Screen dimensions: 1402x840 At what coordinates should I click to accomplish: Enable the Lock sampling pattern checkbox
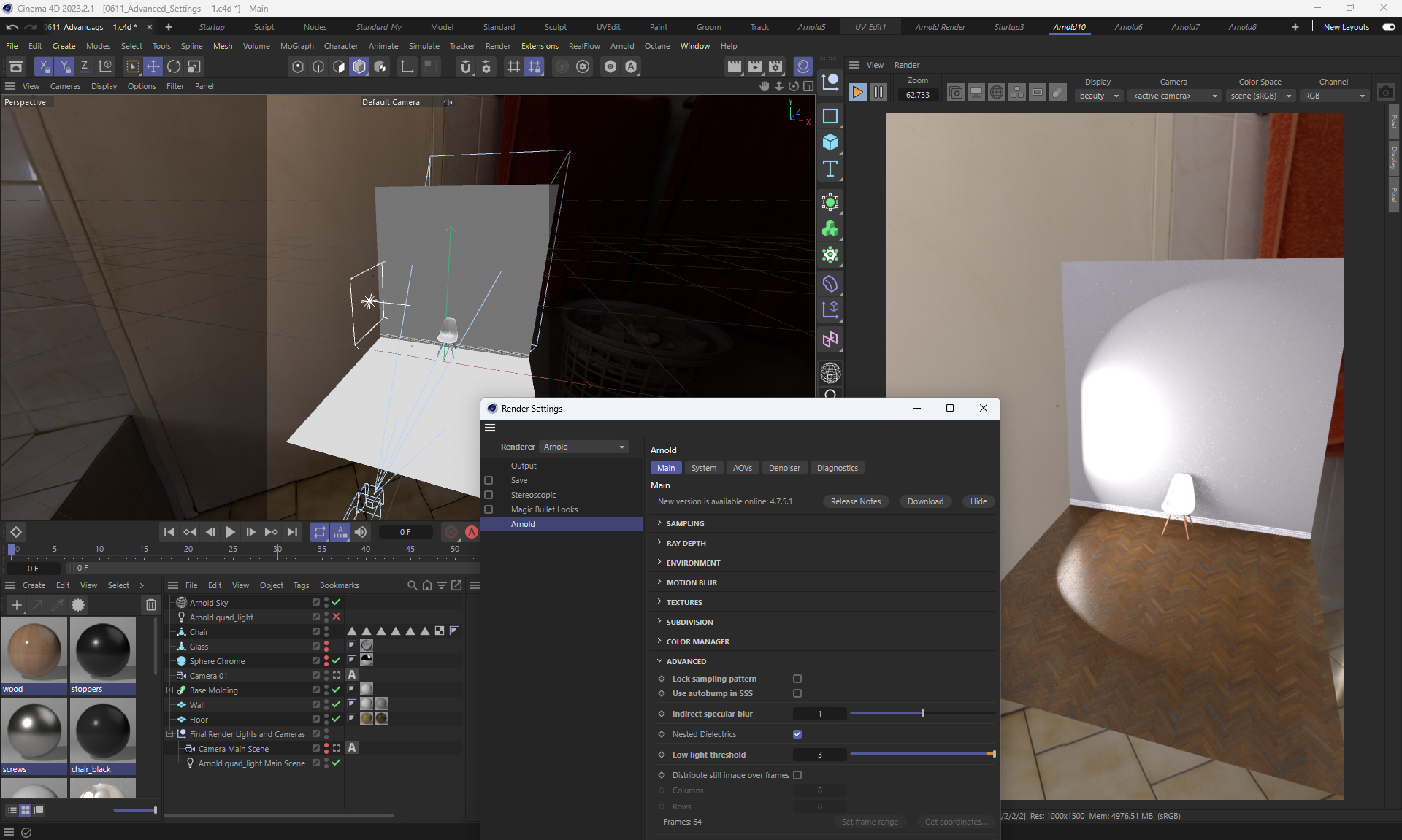(797, 679)
